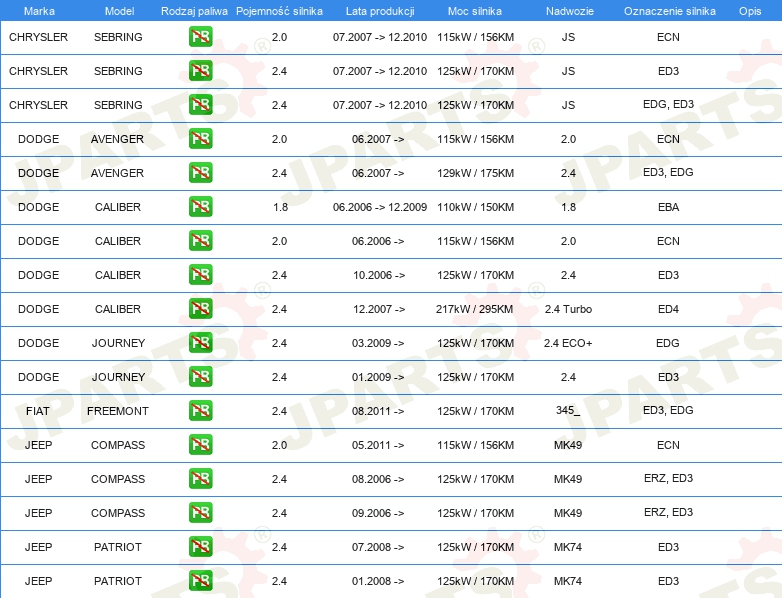Click fuel icon for Jeep Compass 2.0

pos(200,445)
